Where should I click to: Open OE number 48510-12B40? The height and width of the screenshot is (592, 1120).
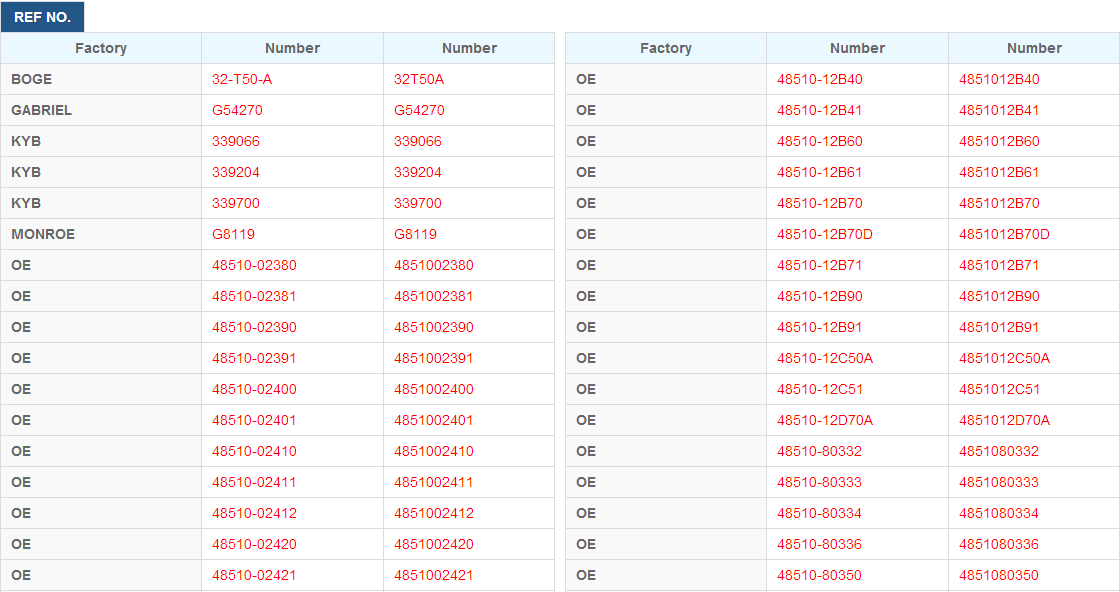pos(819,79)
